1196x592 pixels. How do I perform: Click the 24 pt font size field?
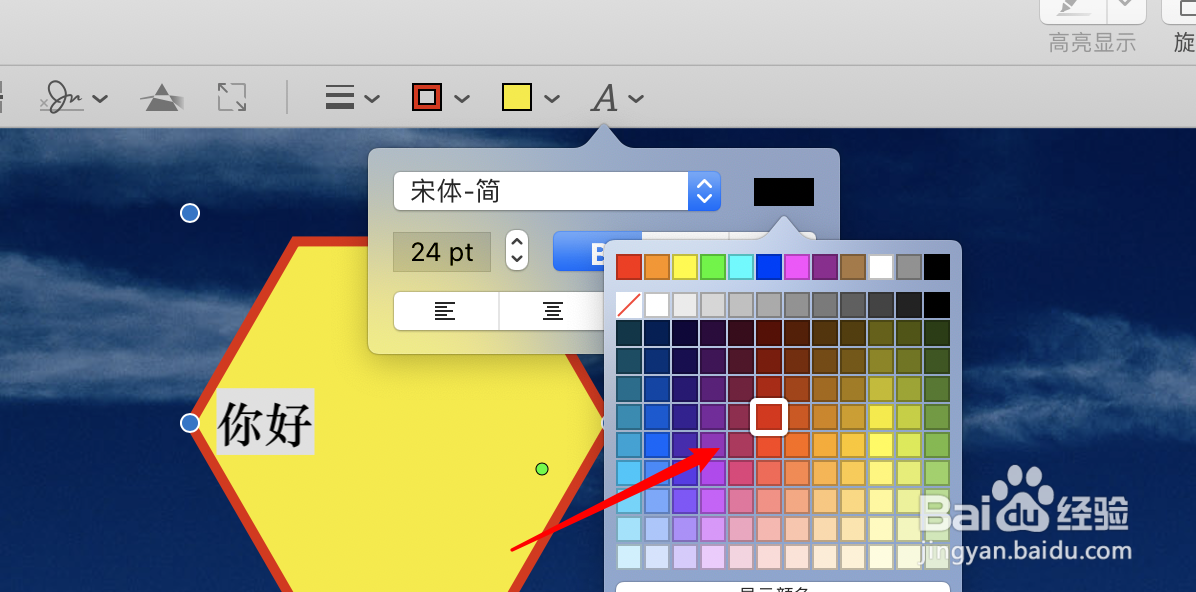click(x=441, y=251)
